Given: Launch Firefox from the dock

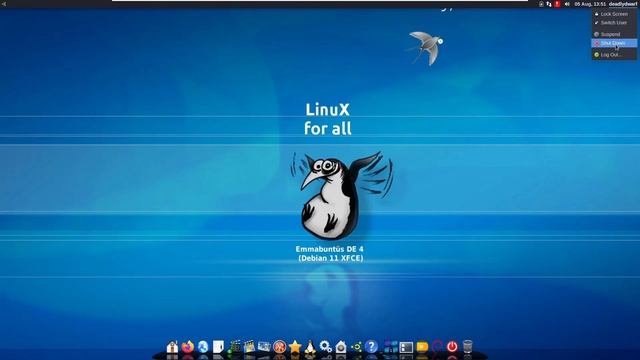Looking at the screenshot, I should 188,347.
